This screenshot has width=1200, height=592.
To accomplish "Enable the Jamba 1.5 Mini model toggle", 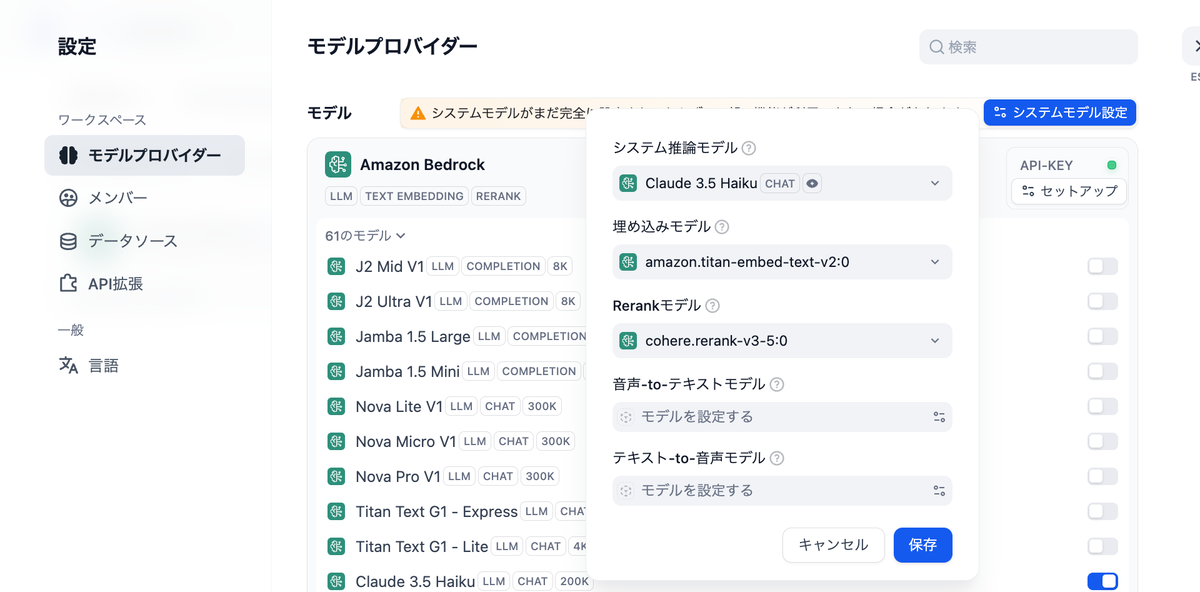I will tap(1102, 371).
